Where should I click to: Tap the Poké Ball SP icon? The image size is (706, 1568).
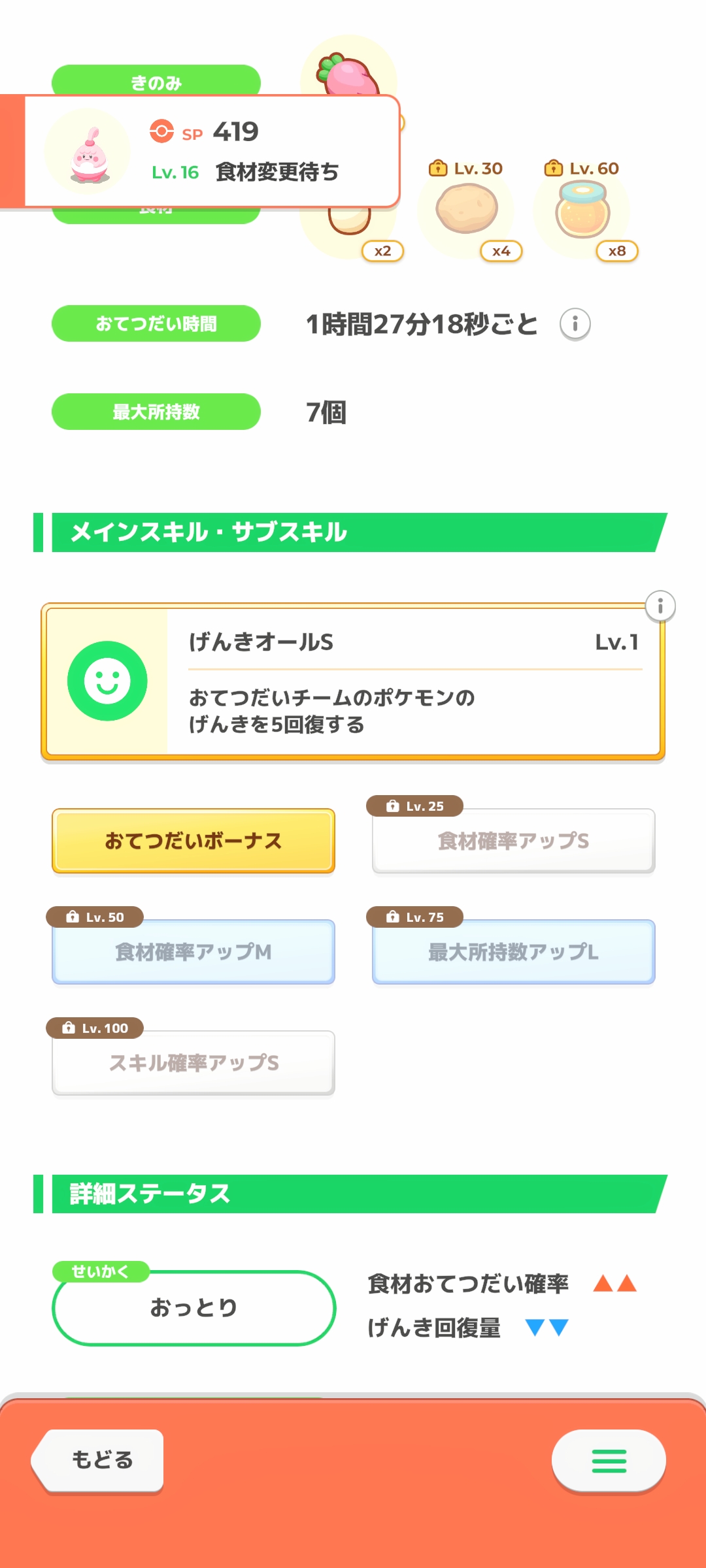(161, 131)
